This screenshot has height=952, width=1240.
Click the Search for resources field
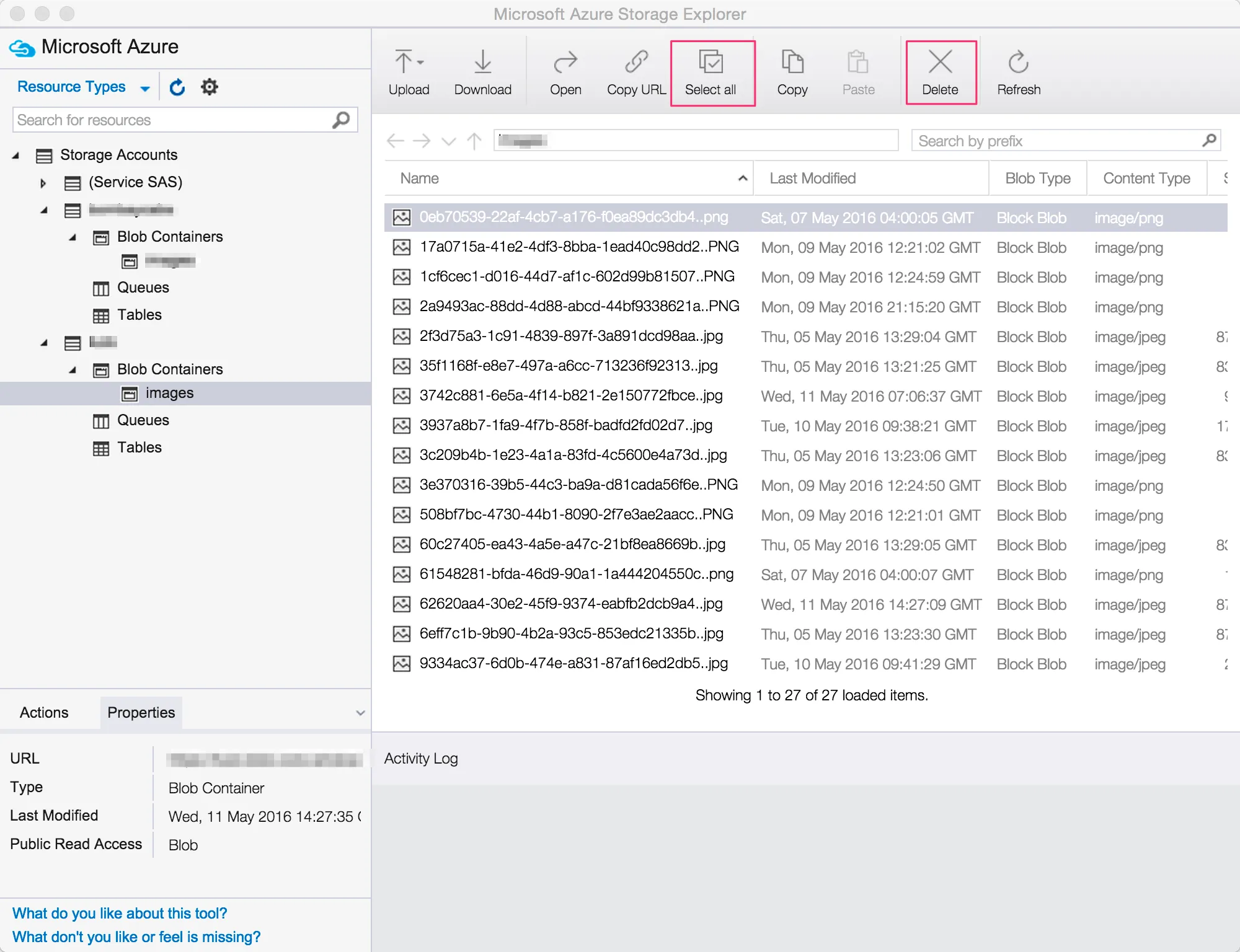click(174, 120)
